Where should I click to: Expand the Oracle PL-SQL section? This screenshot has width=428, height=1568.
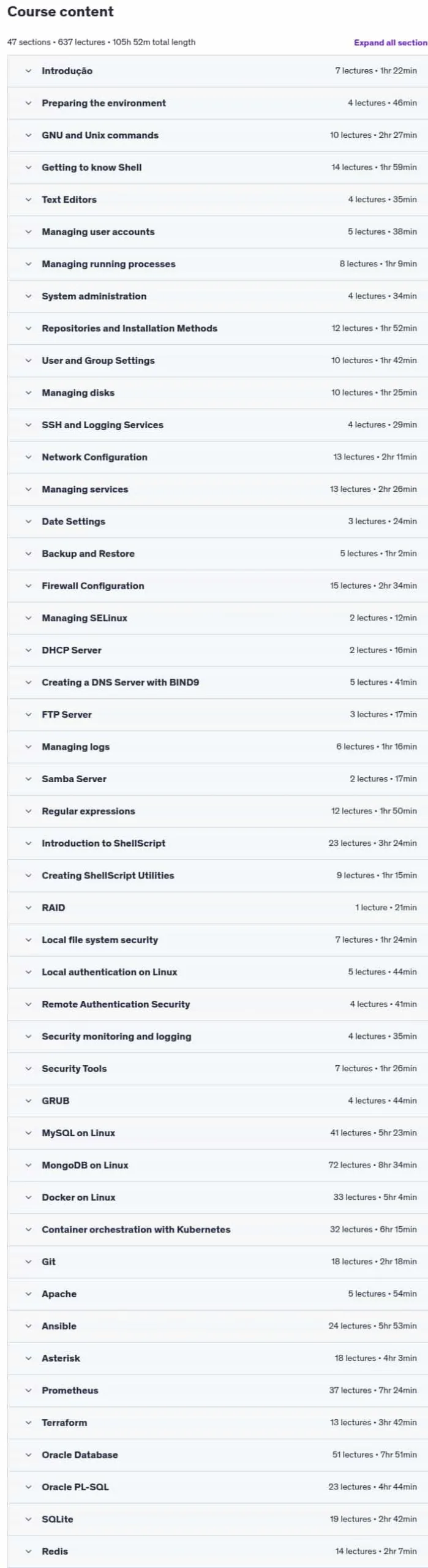[x=217, y=1487]
